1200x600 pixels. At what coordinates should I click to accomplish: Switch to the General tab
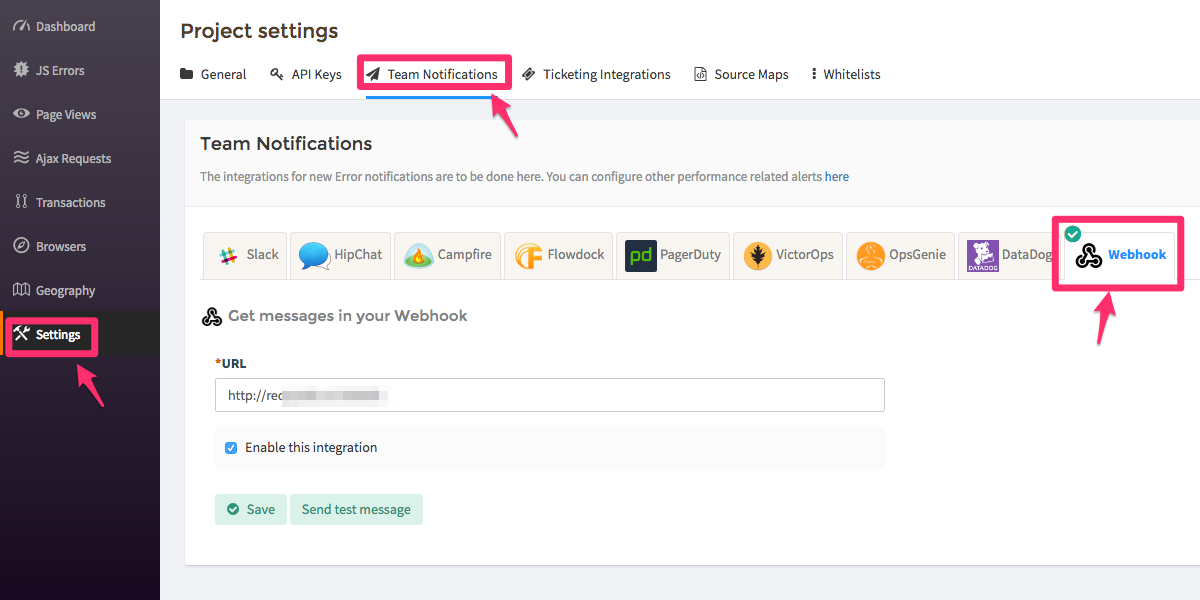coord(213,74)
